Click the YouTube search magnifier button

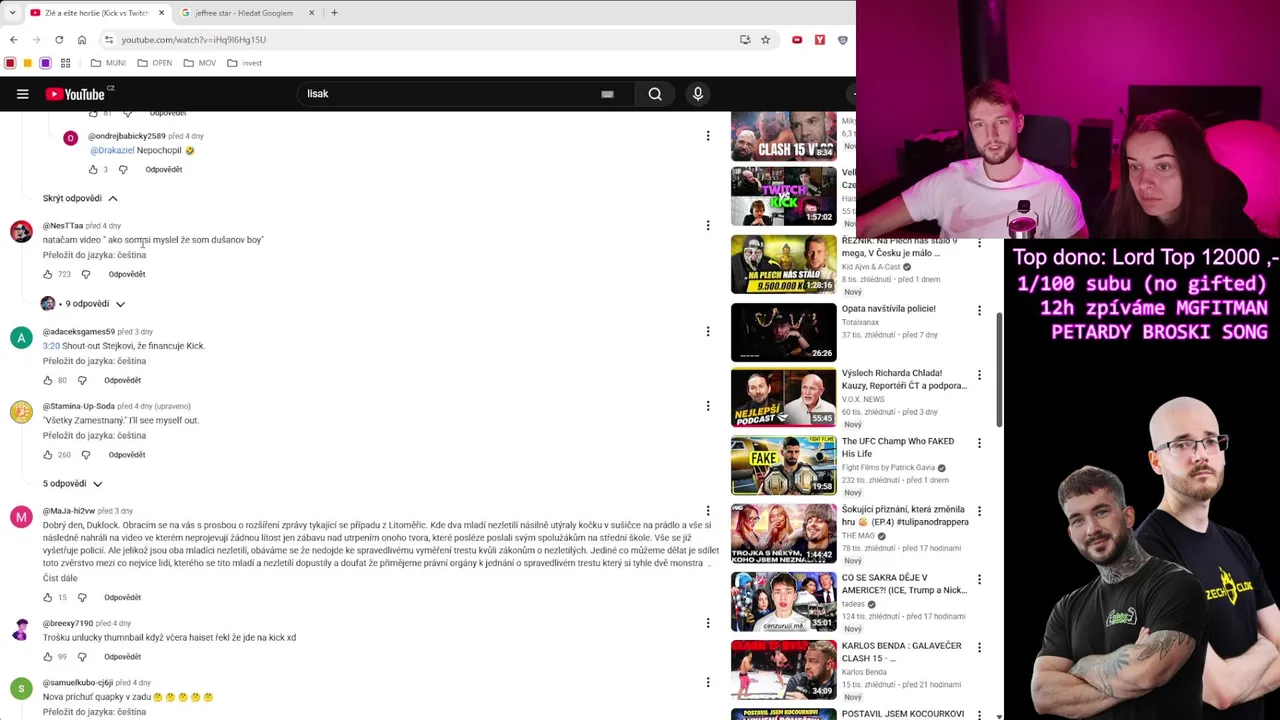point(655,94)
